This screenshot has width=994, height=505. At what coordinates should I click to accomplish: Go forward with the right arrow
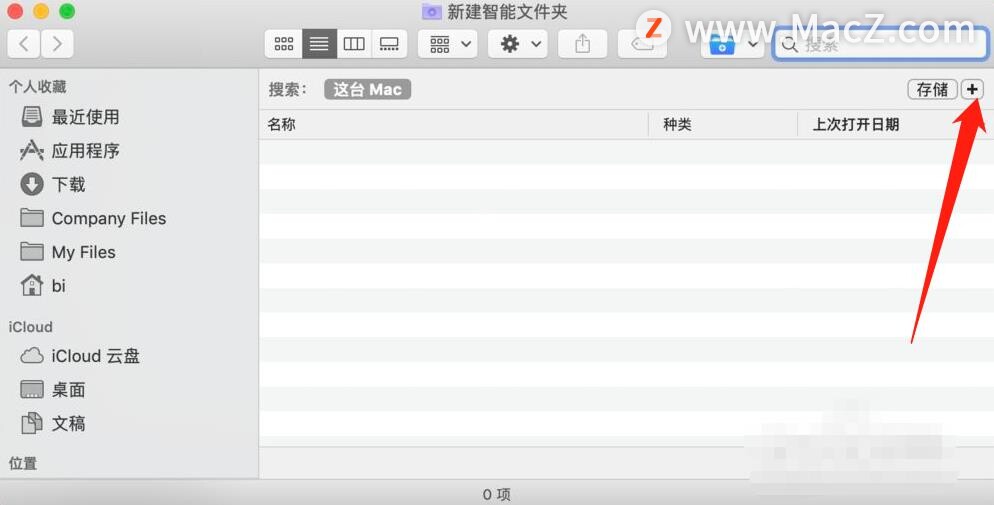click(58, 44)
